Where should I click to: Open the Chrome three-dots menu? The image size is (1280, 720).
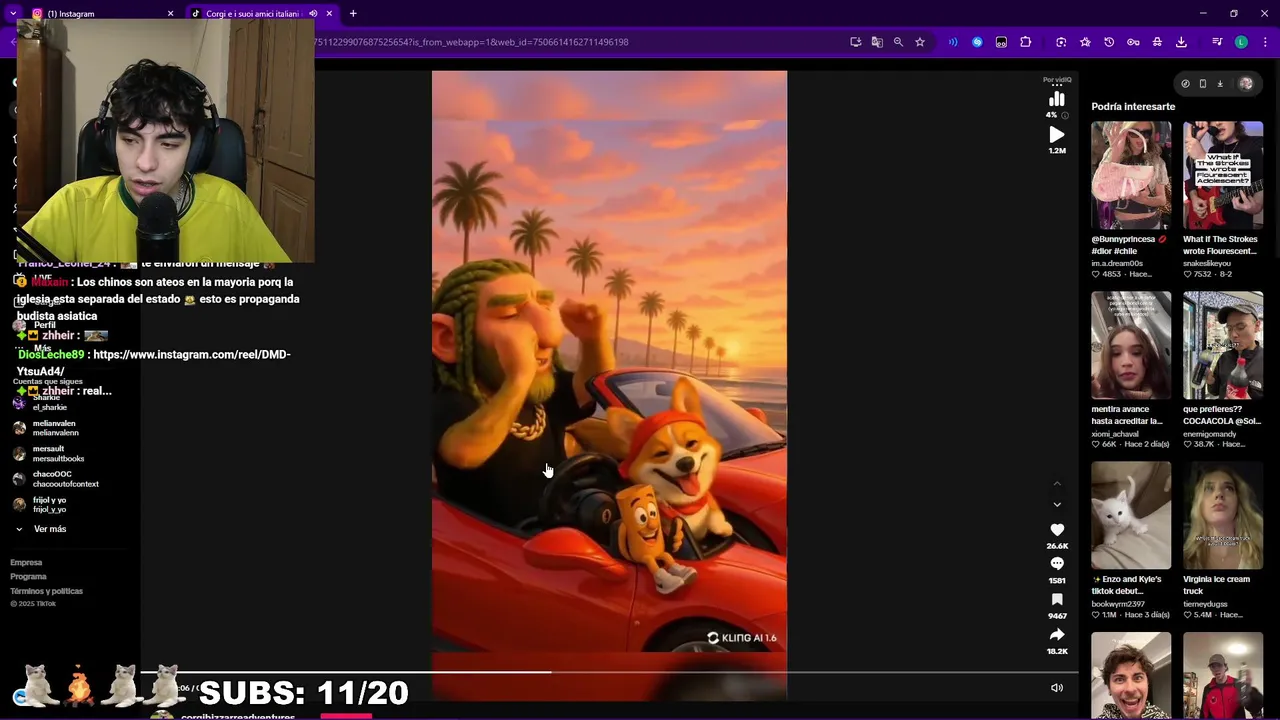coord(1264,42)
